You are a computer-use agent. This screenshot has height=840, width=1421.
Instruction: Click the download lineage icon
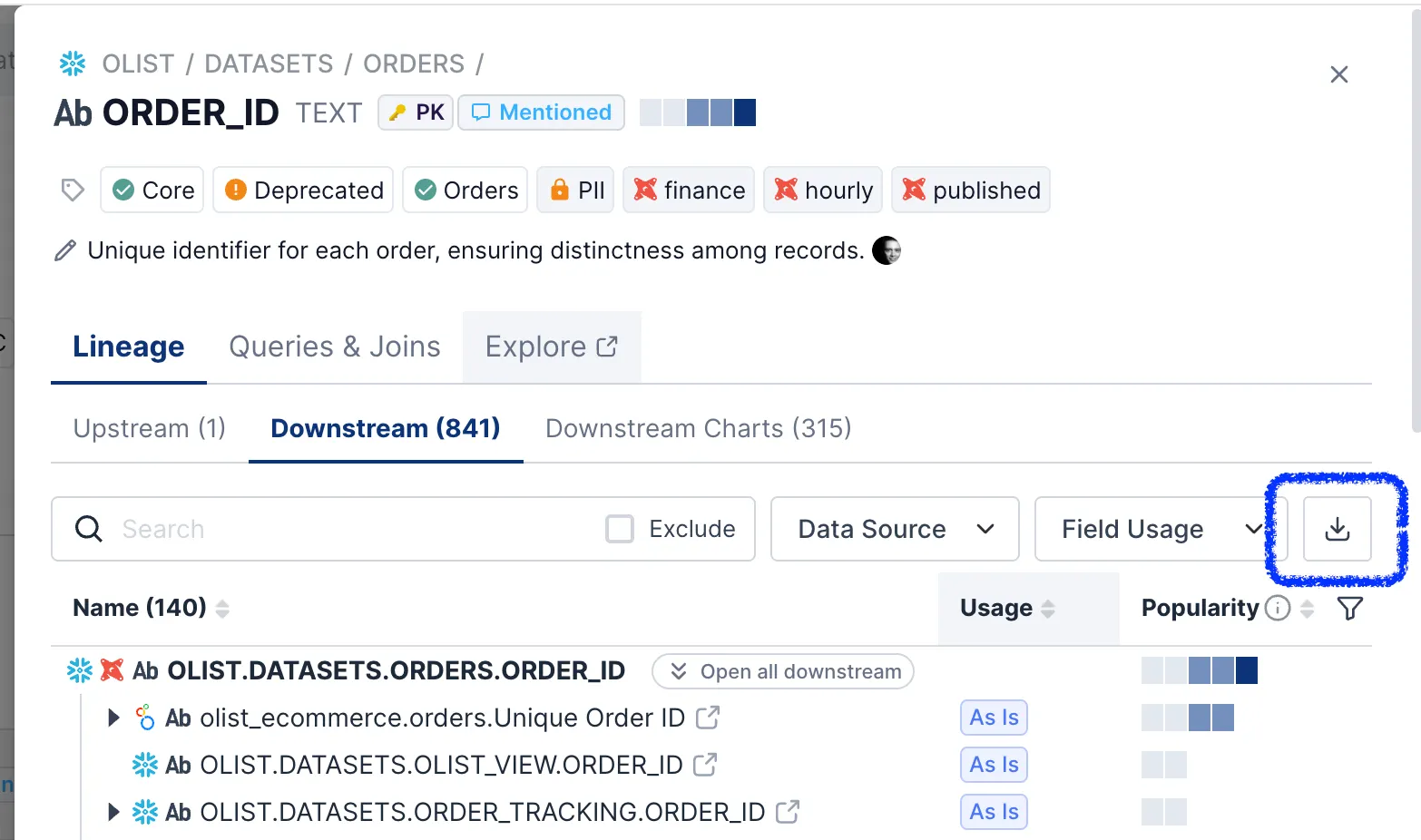click(1337, 529)
